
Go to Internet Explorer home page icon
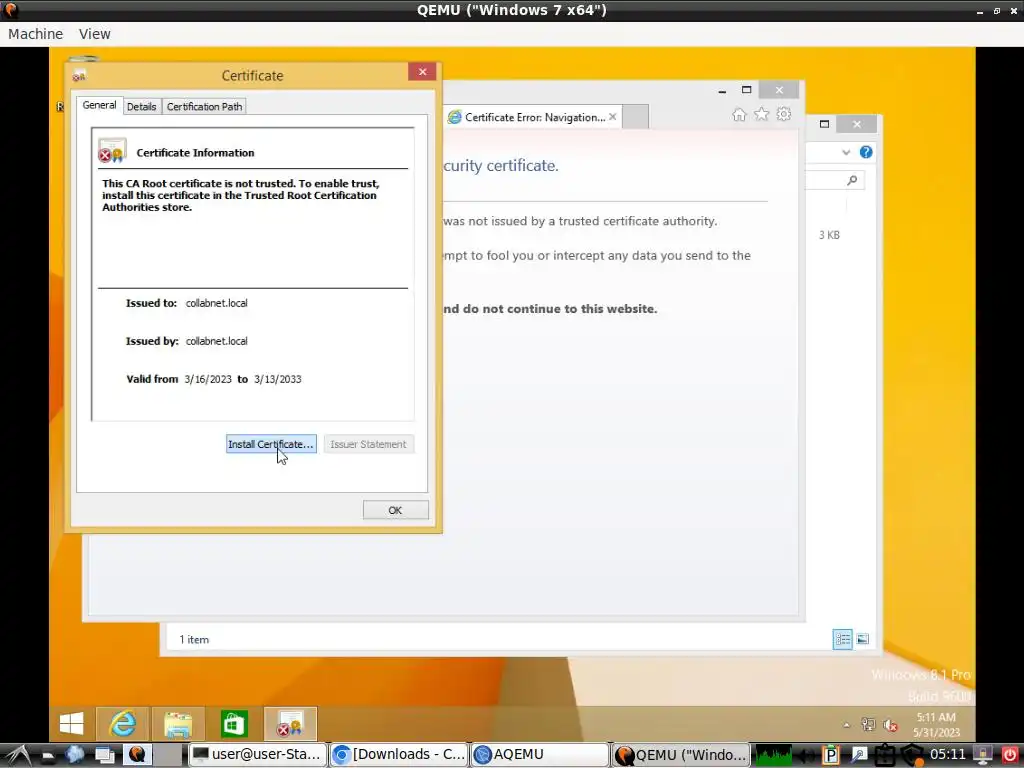(739, 115)
